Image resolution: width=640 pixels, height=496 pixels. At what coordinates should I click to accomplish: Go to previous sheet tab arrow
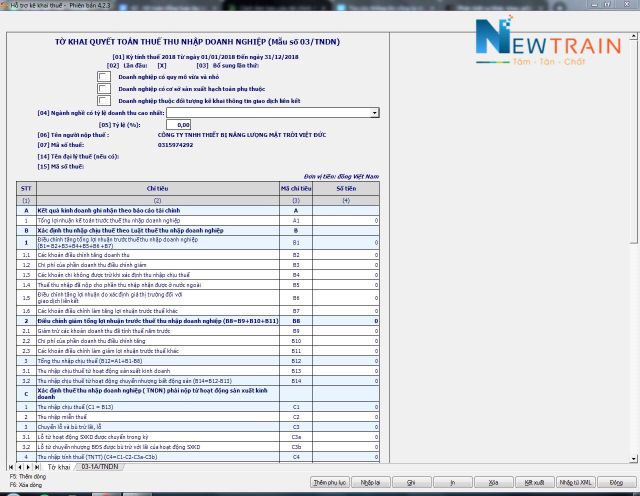tap(20, 467)
